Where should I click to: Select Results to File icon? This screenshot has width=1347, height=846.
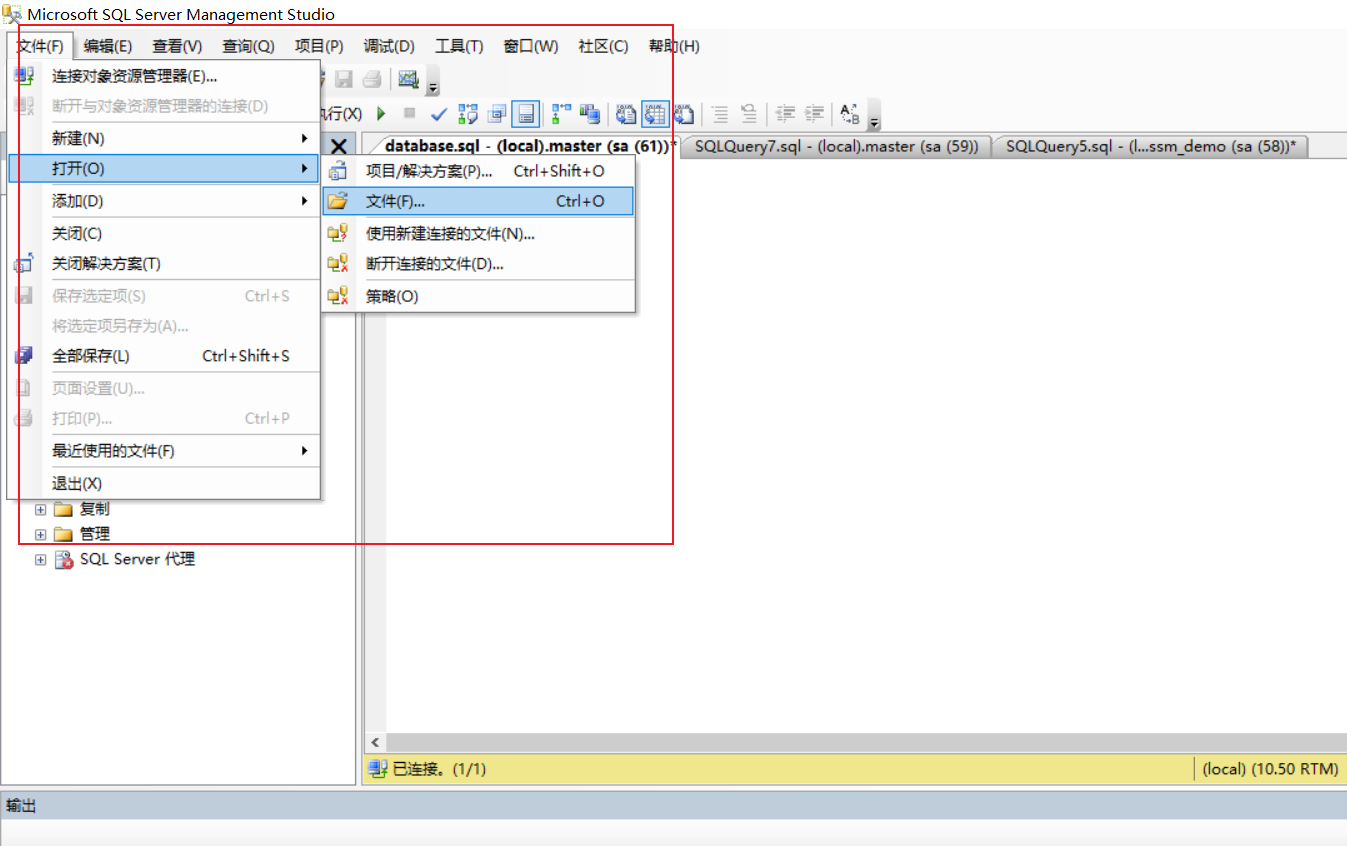point(684,114)
